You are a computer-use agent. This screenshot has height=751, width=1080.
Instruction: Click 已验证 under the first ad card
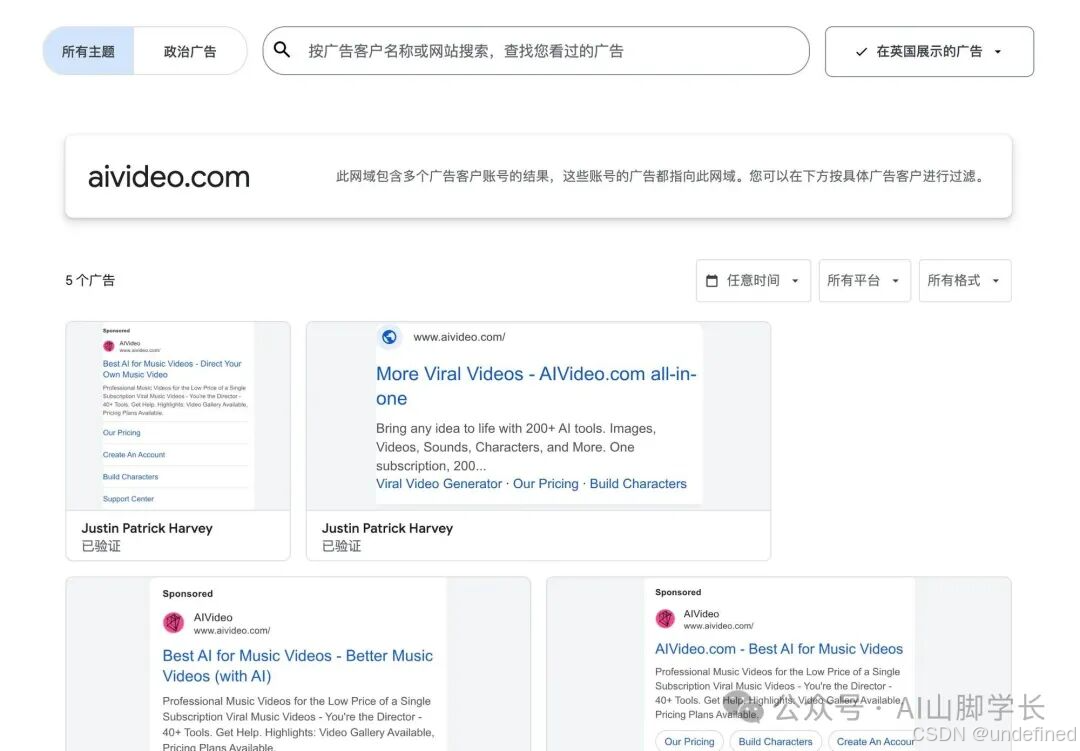(x=101, y=546)
